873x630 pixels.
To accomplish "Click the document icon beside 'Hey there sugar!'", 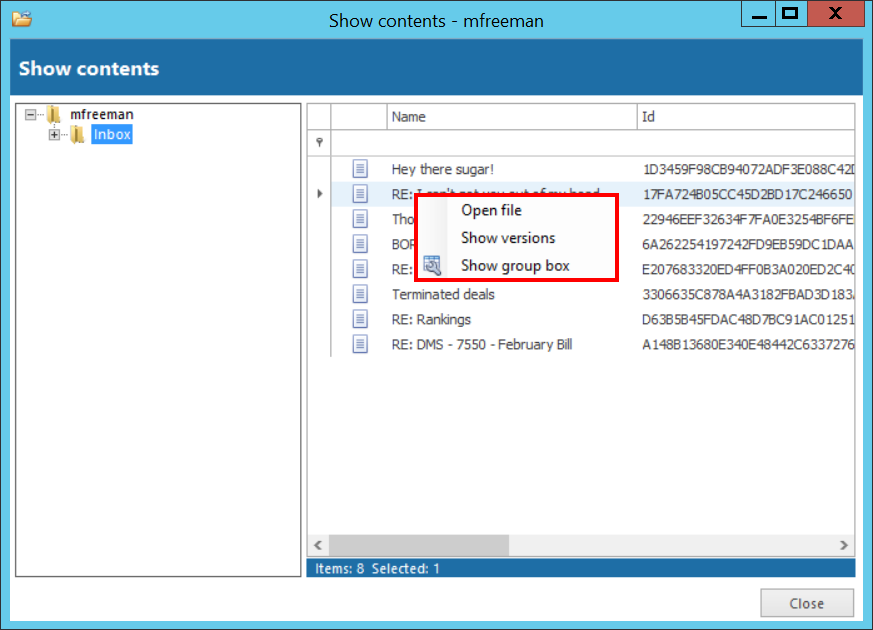I will click(x=360, y=169).
